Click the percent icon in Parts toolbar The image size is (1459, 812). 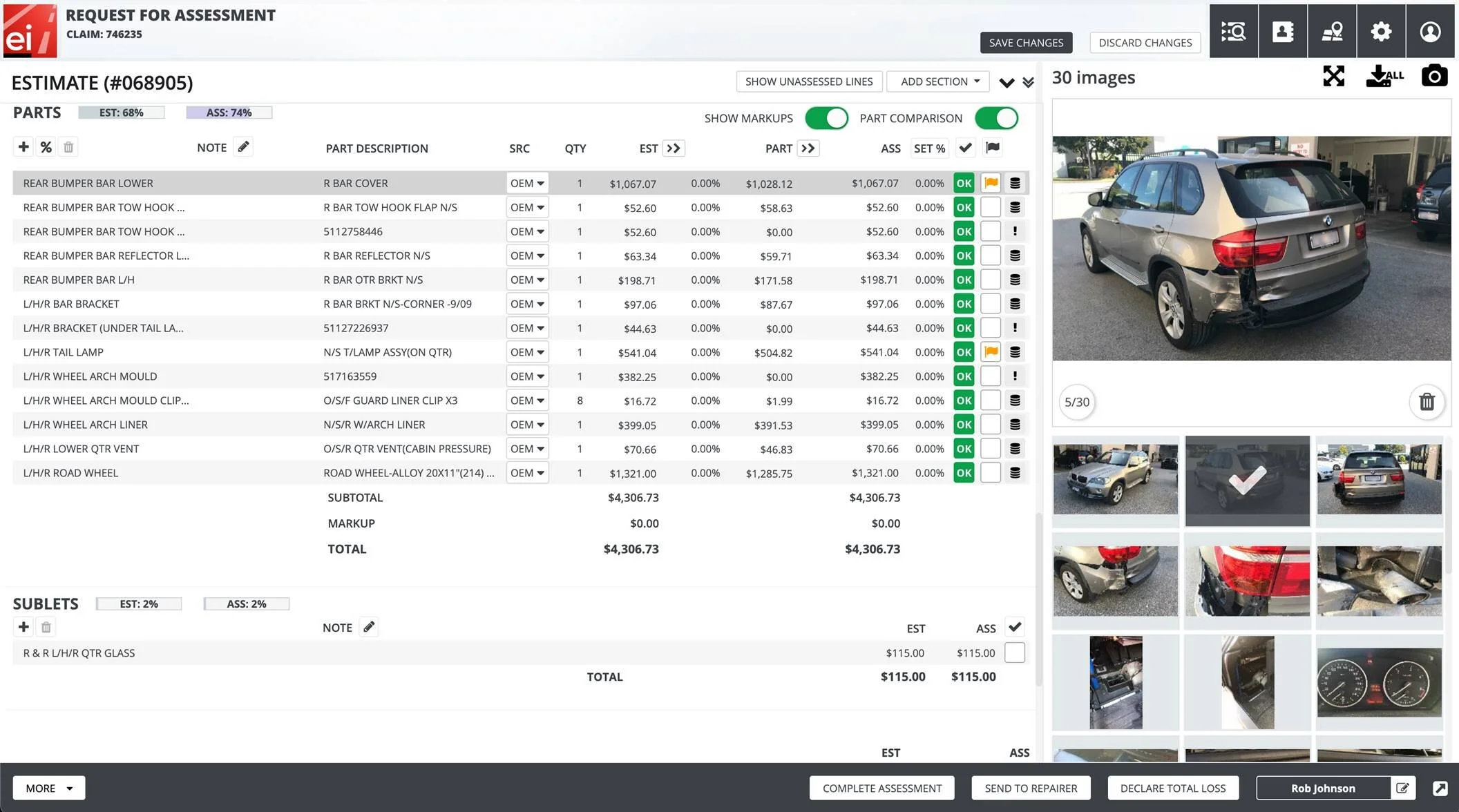click(46, 147)
